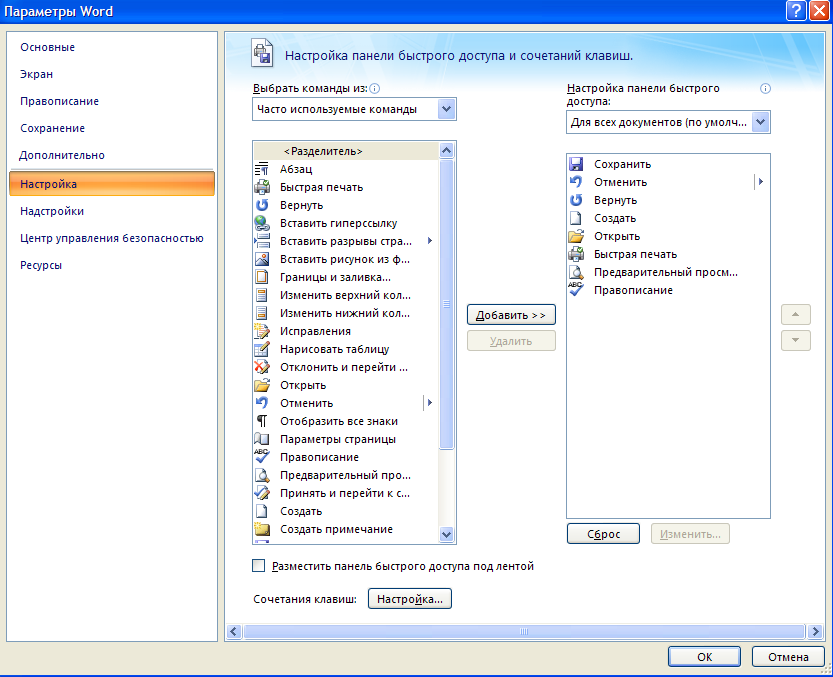Click the Создать blank page icon in the left list
833x677 pixels.
click(262, 511)
